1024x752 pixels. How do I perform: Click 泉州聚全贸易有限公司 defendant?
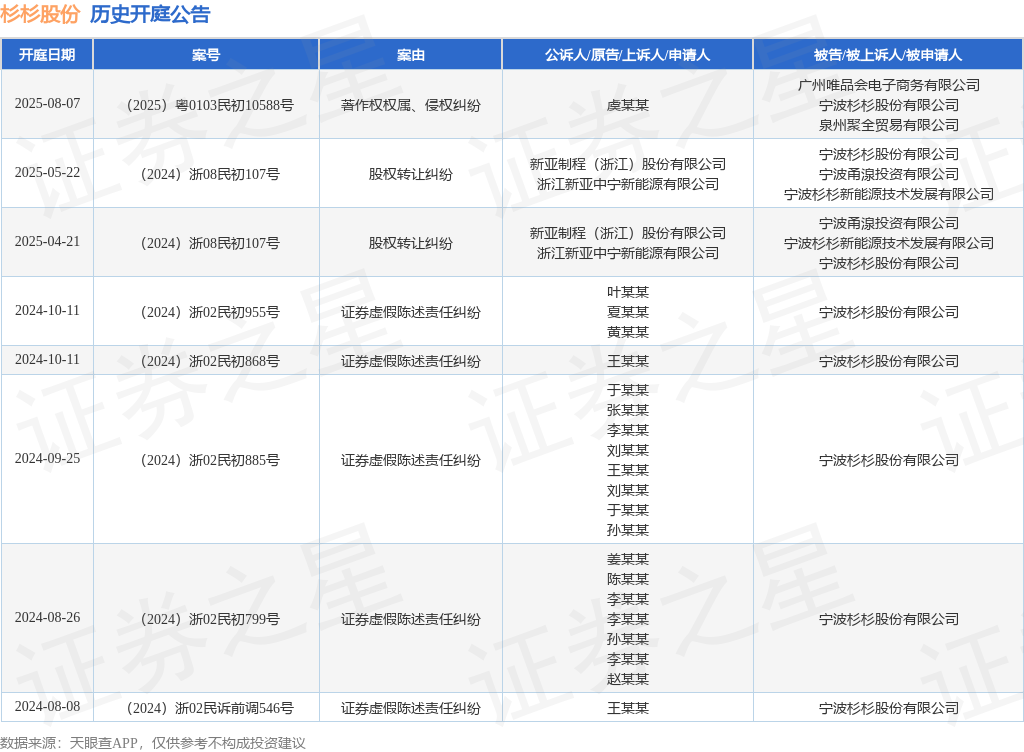pyautogui.click(x=889, y=125)
